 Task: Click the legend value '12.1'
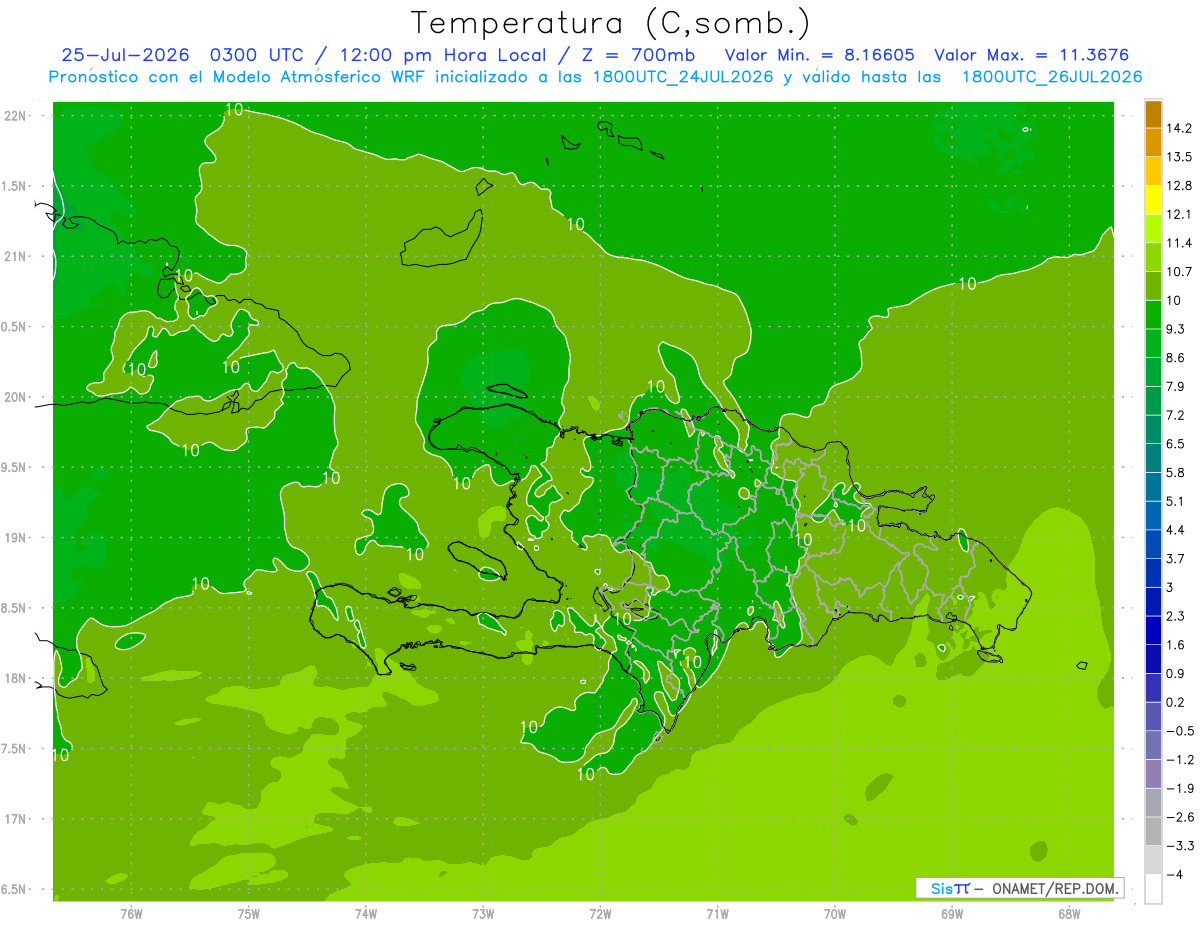click(x=1180, y=215)
